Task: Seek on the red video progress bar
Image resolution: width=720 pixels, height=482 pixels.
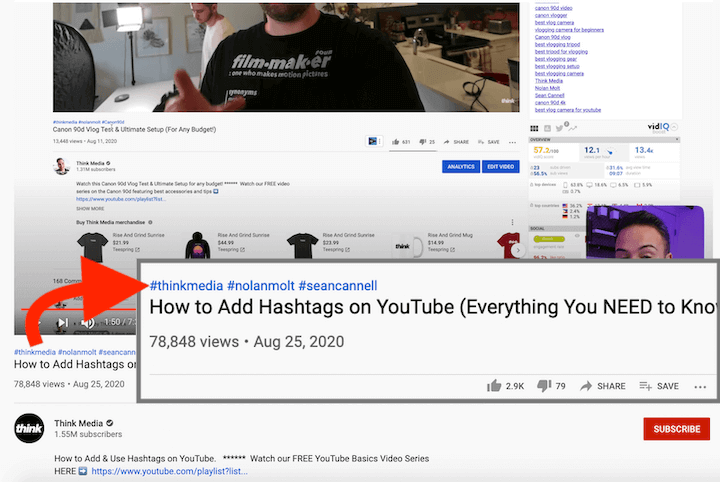Action: [78, 309]
